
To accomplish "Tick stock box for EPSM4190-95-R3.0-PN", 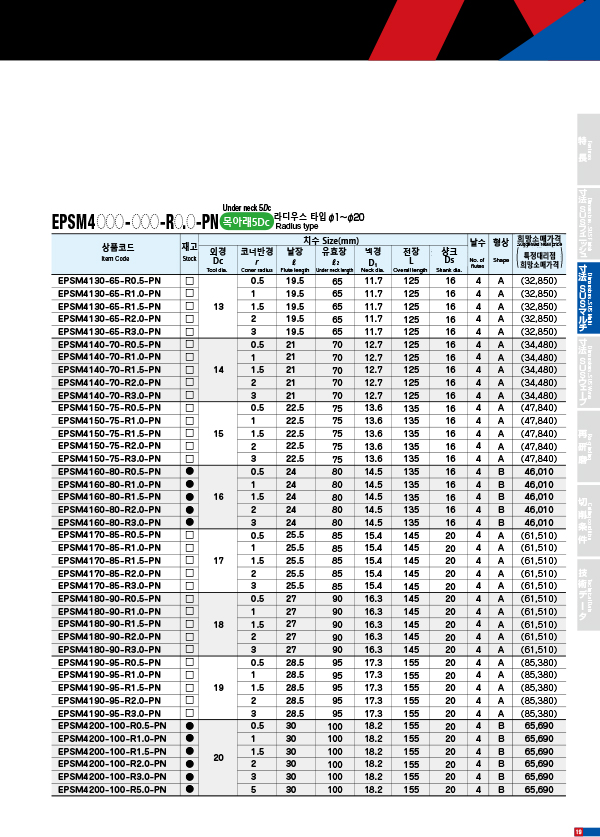I will tap(190, 713).
